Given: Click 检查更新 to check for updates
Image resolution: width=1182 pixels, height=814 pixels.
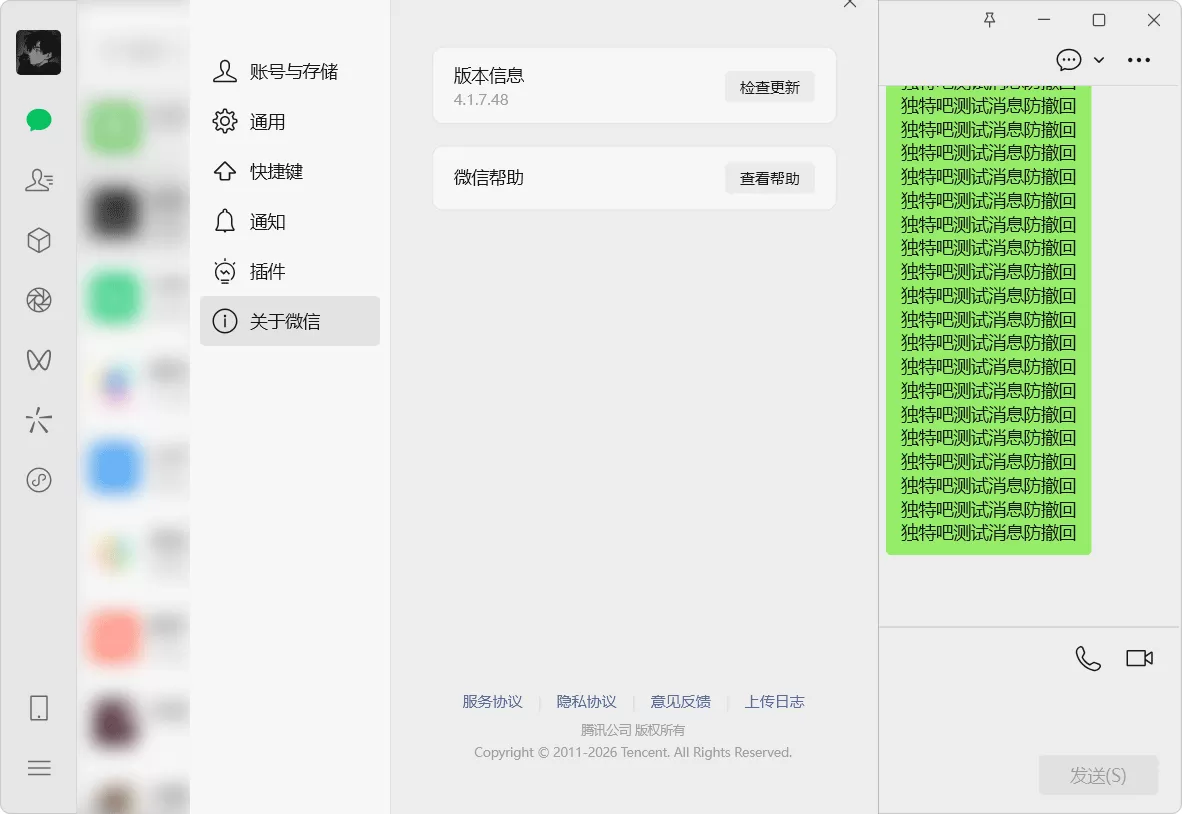Looking at the screenshot, I should coord(769,87).
